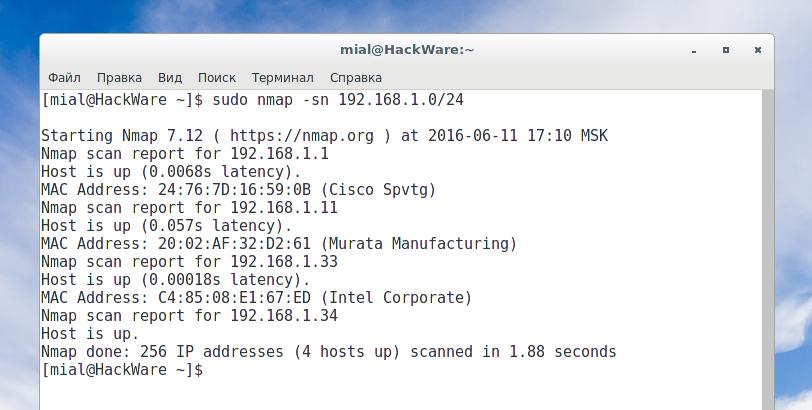
Task: Open the Вид menu
Action: 170,77
